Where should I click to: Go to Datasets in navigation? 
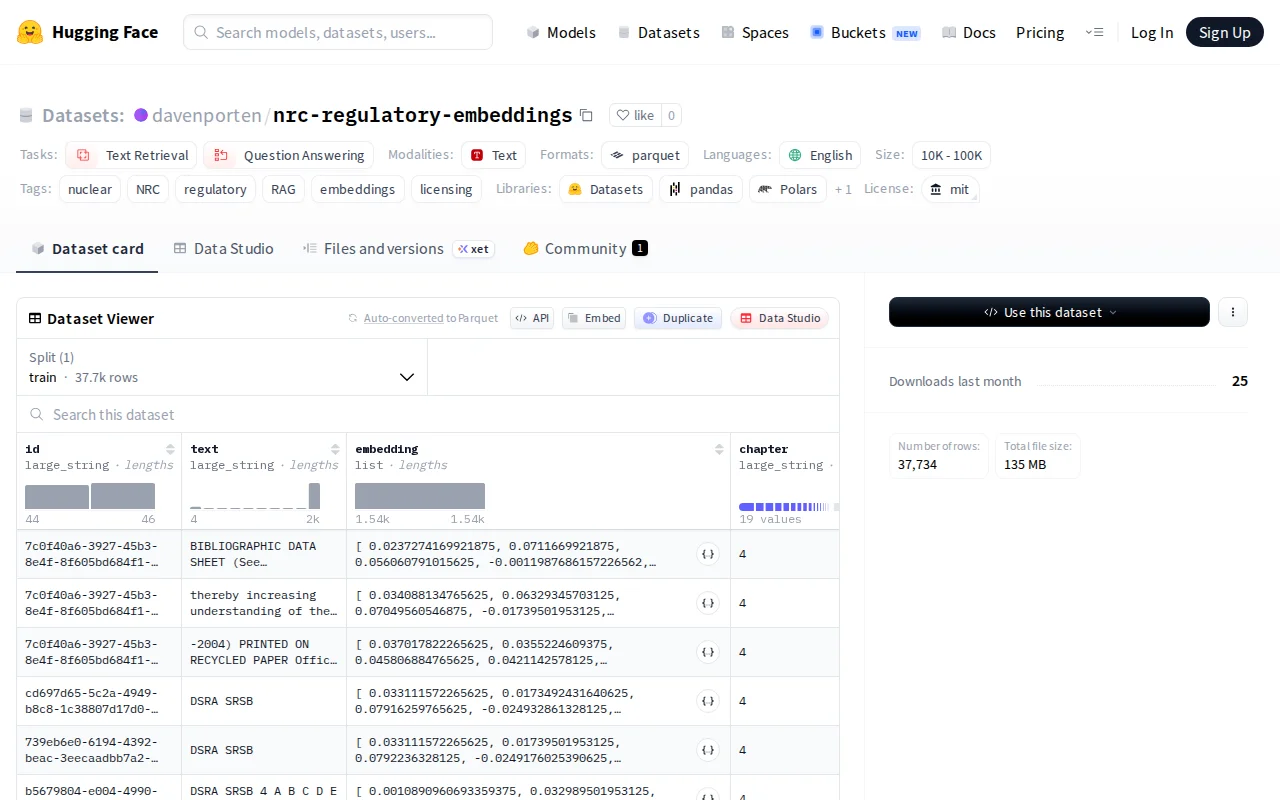click(x=658, y=32)
